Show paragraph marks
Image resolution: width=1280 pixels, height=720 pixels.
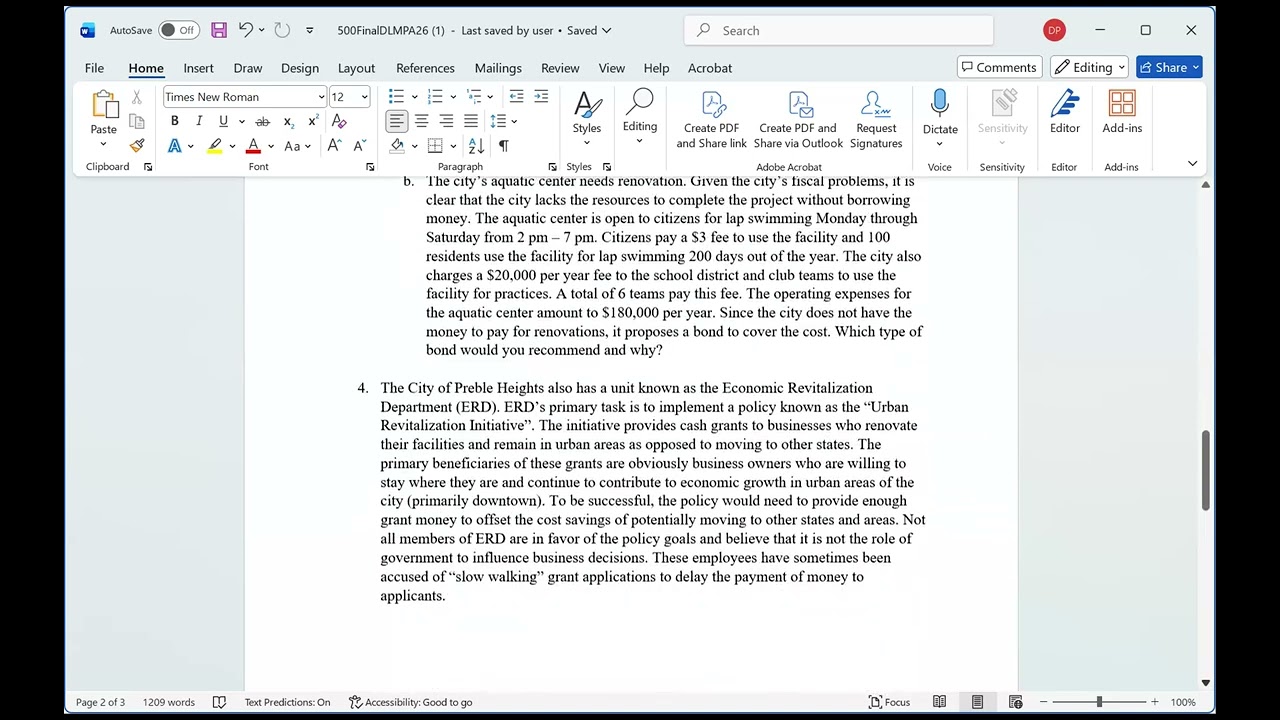coord(503,146)
